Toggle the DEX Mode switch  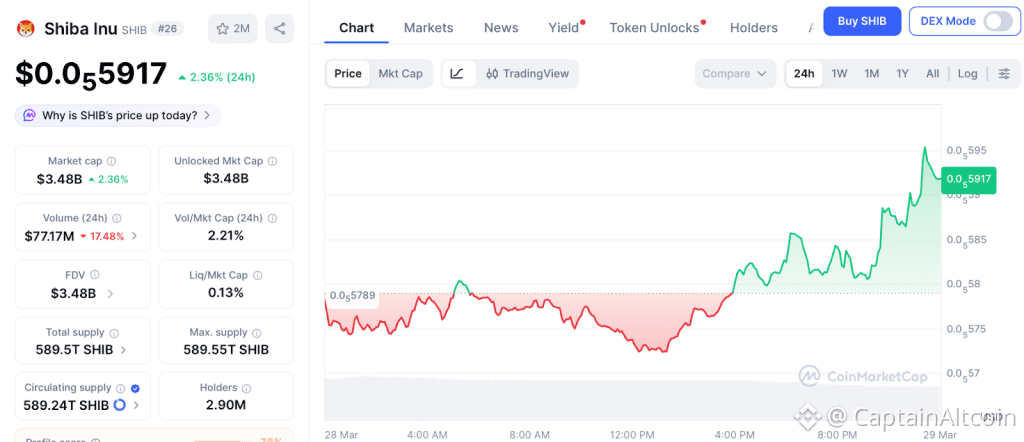point(997,21)
